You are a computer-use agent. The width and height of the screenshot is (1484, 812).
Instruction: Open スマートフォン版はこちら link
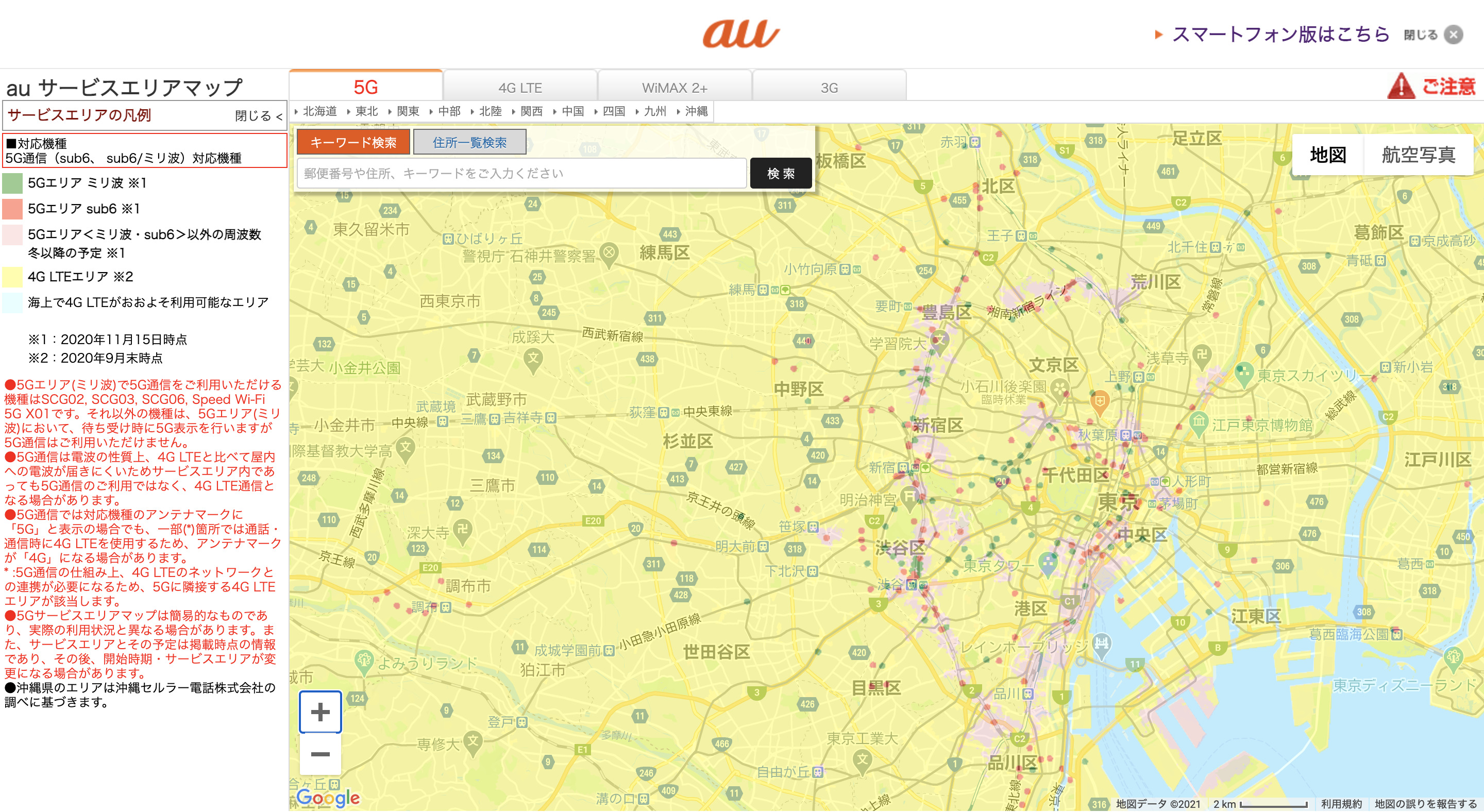click(1280, 35)
